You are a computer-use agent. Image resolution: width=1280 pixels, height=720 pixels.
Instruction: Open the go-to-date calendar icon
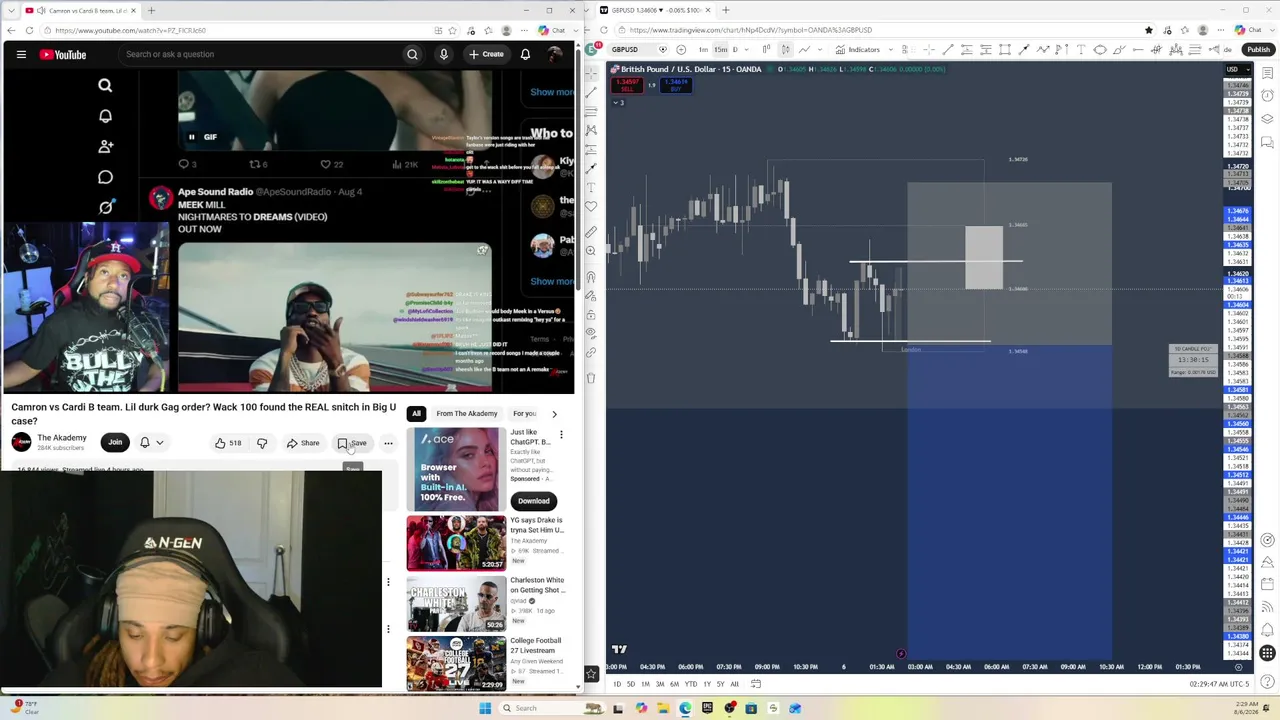click(x=756, y=684)
